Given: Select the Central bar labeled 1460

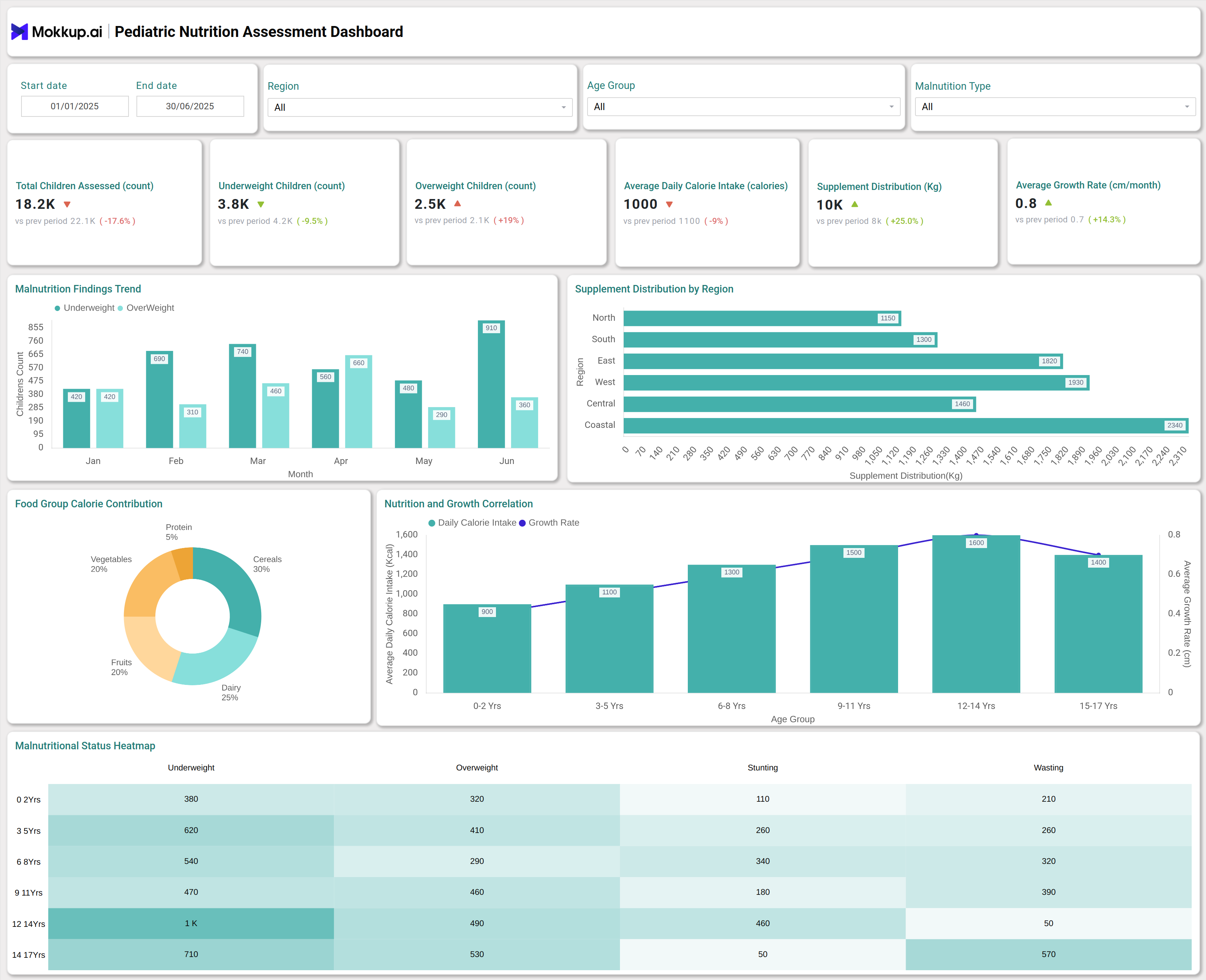Looking at the screenshot, I should coord(800,404).
